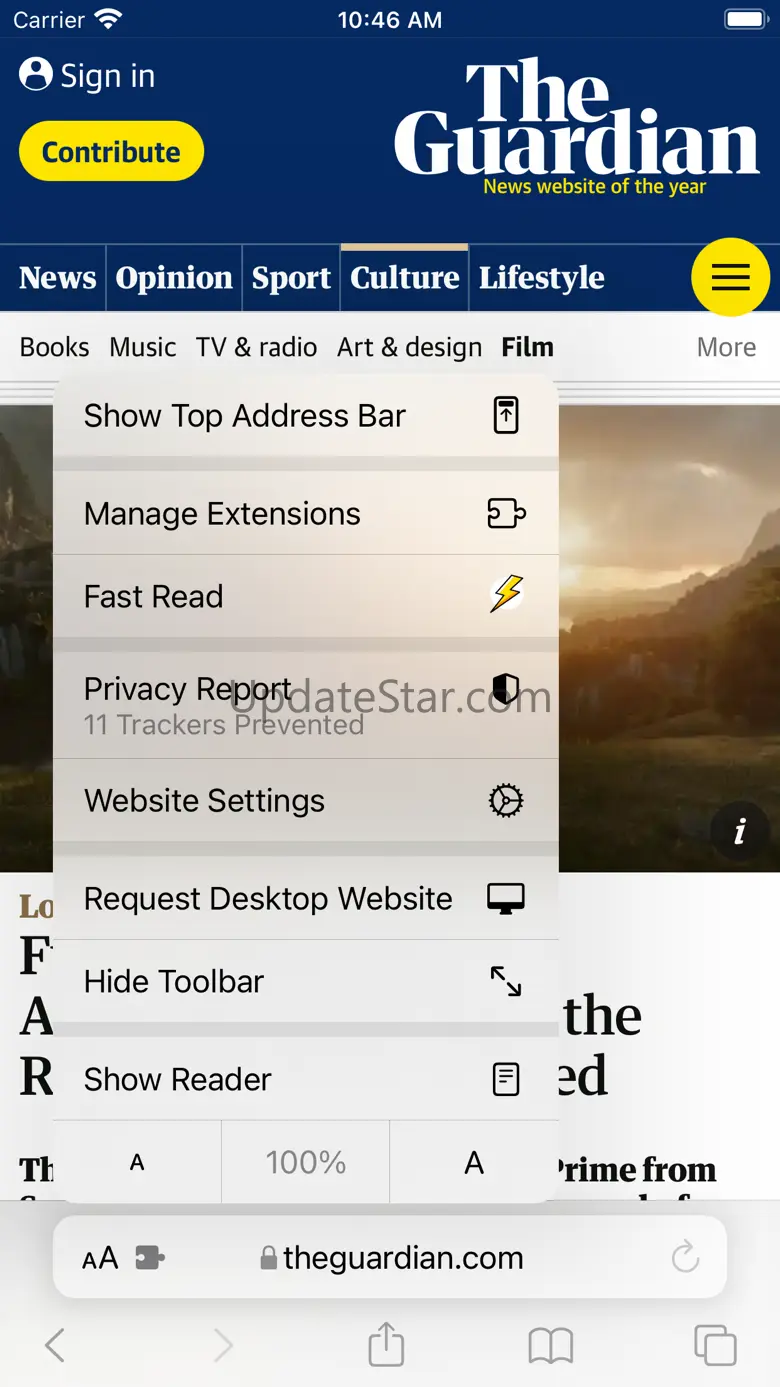Decrease text size with small A
780x1387 pixels.
coord(137,1162)
